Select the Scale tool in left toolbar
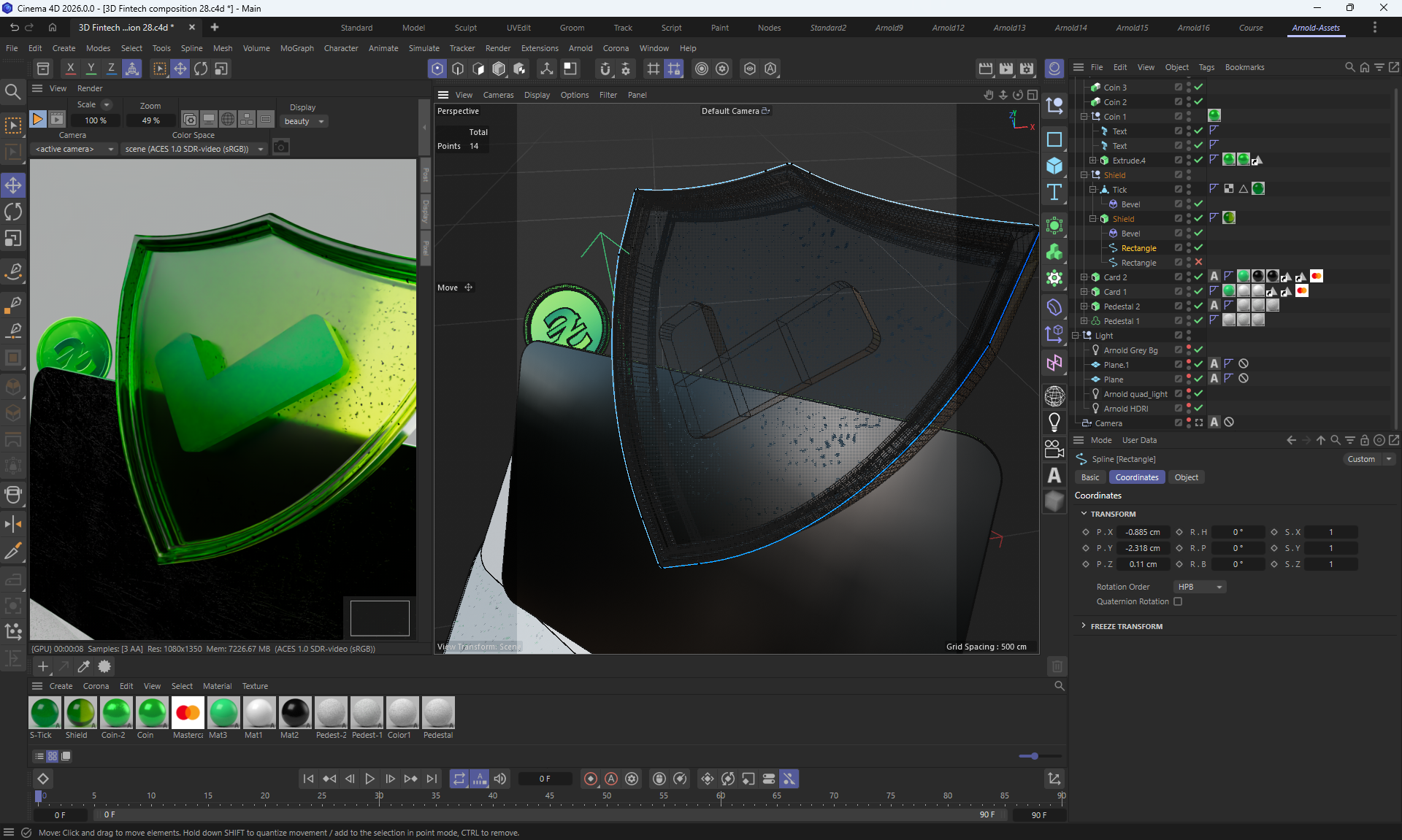Viewport: 1402px width, 840px height. 13,239
